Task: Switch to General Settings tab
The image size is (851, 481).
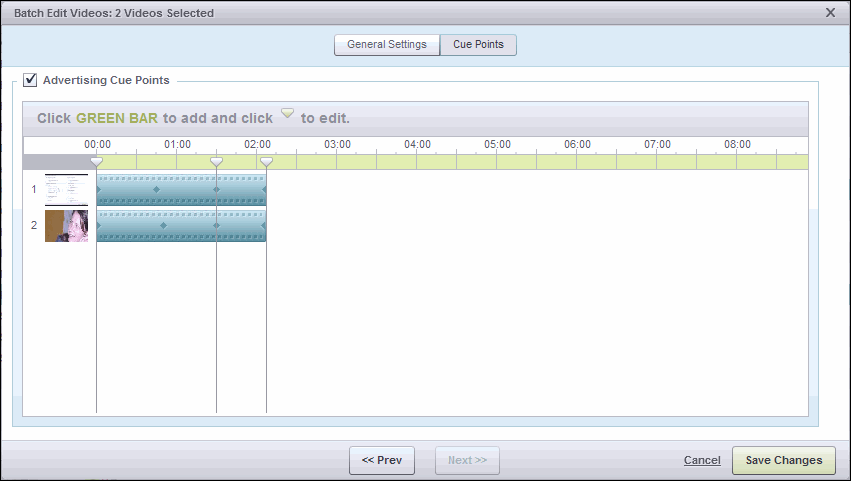Action: 386,45
